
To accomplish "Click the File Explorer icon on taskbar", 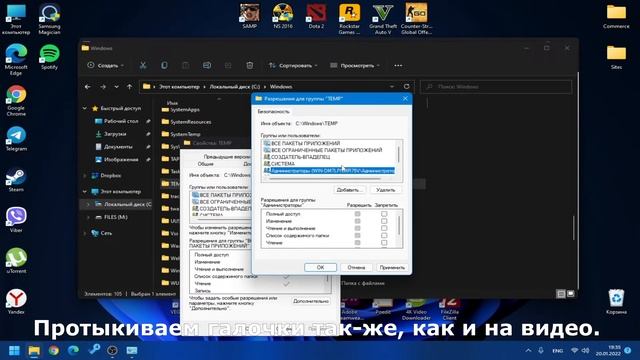I will pos(34,350).
